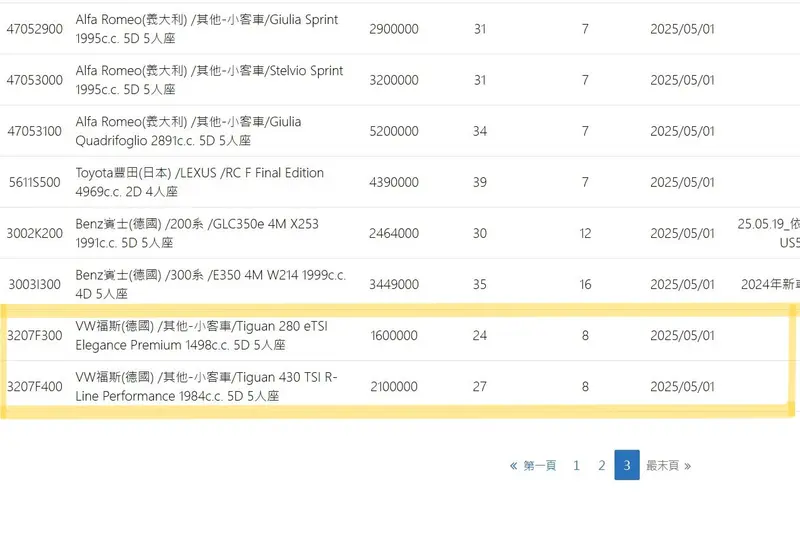Select the price 3449000 cell
800x533 pixels.
point(394,284)
